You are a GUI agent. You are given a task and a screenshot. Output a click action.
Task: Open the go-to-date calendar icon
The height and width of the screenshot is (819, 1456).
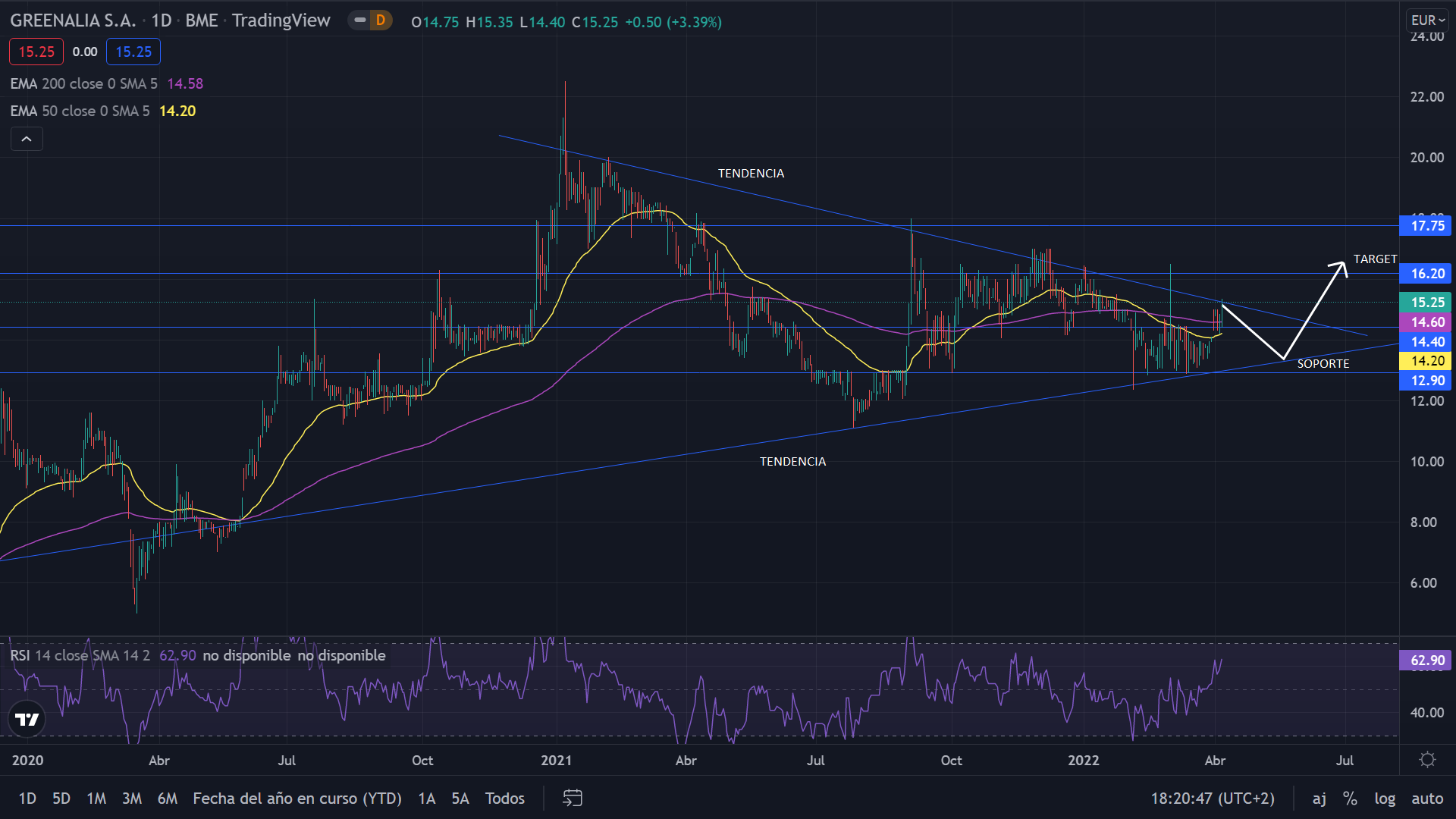pos(573,798)
